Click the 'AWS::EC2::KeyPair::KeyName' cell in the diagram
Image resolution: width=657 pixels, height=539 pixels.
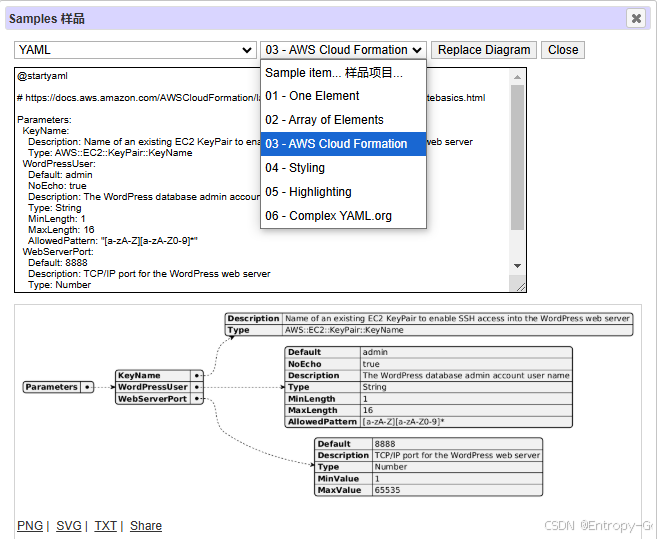(458, 330)
